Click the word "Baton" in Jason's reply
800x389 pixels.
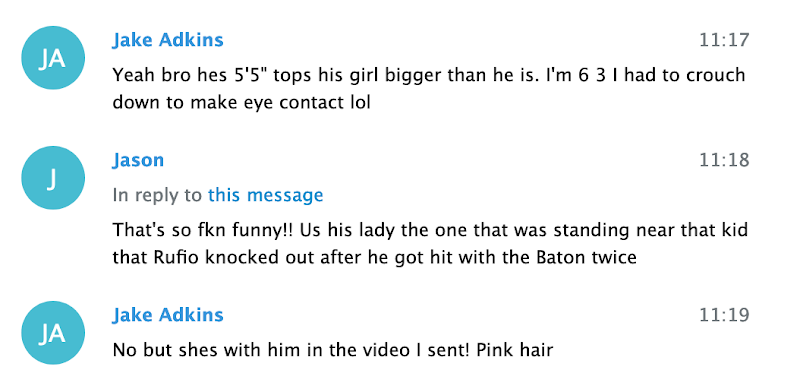(x=560, y=257)
